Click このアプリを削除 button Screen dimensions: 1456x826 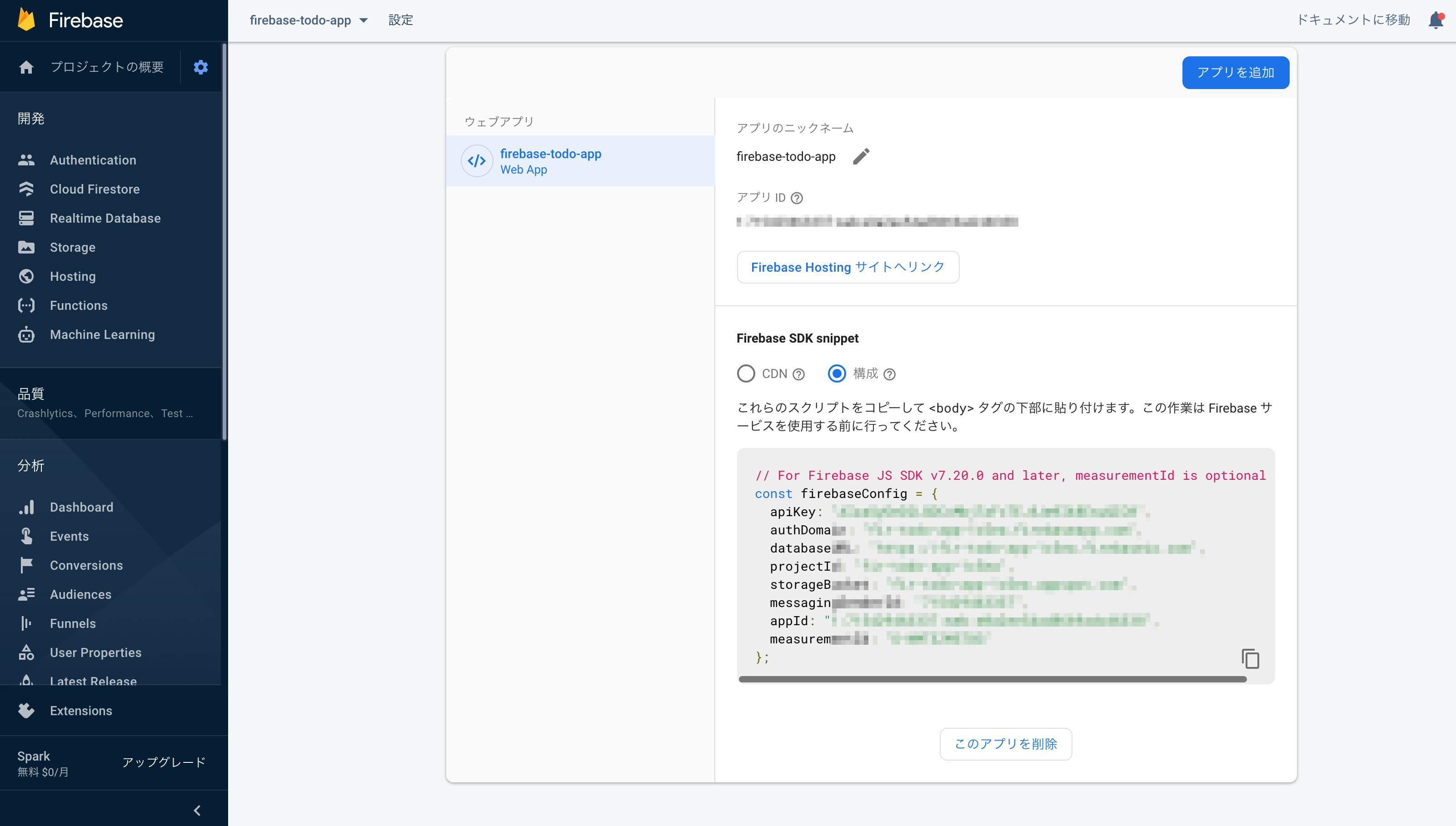(x=1006, y=744)
